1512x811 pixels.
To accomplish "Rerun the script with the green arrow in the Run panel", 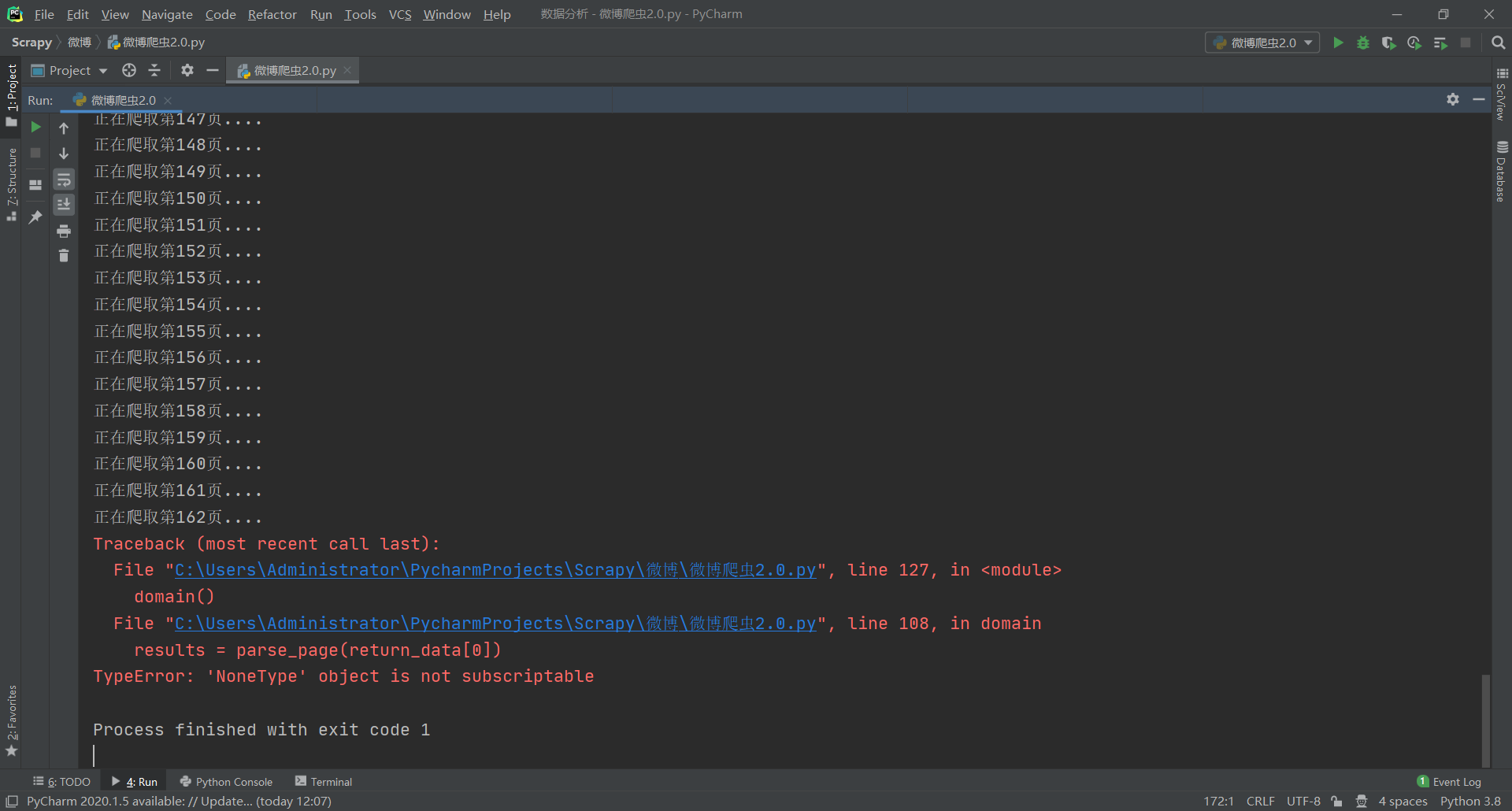I will click(x=35, y=127).
